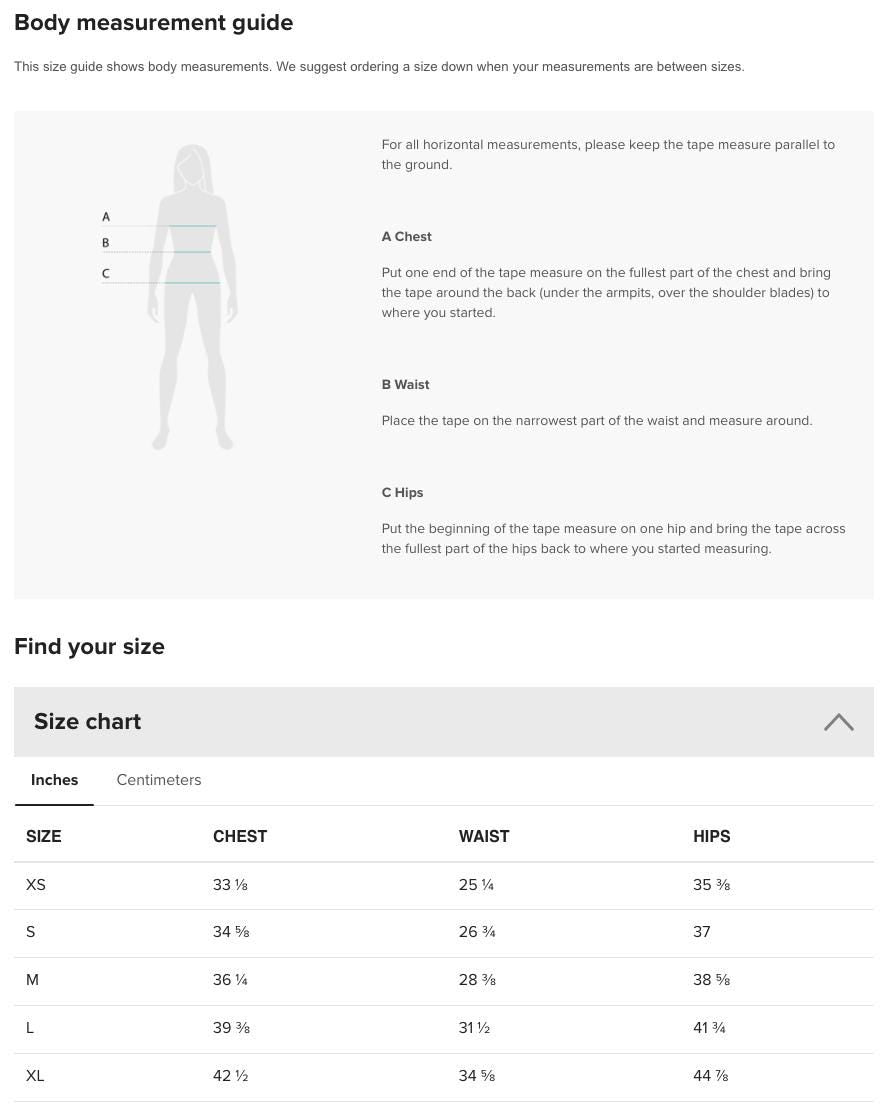Image resolution: width=887 pixels, height=1112 pixels.
Task: Expand the Size chart header
Action: click(87, 721)
